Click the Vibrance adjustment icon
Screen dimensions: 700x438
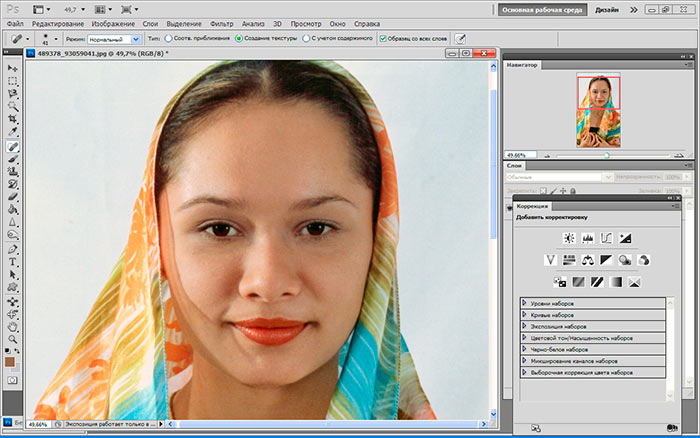click(550, 260)
